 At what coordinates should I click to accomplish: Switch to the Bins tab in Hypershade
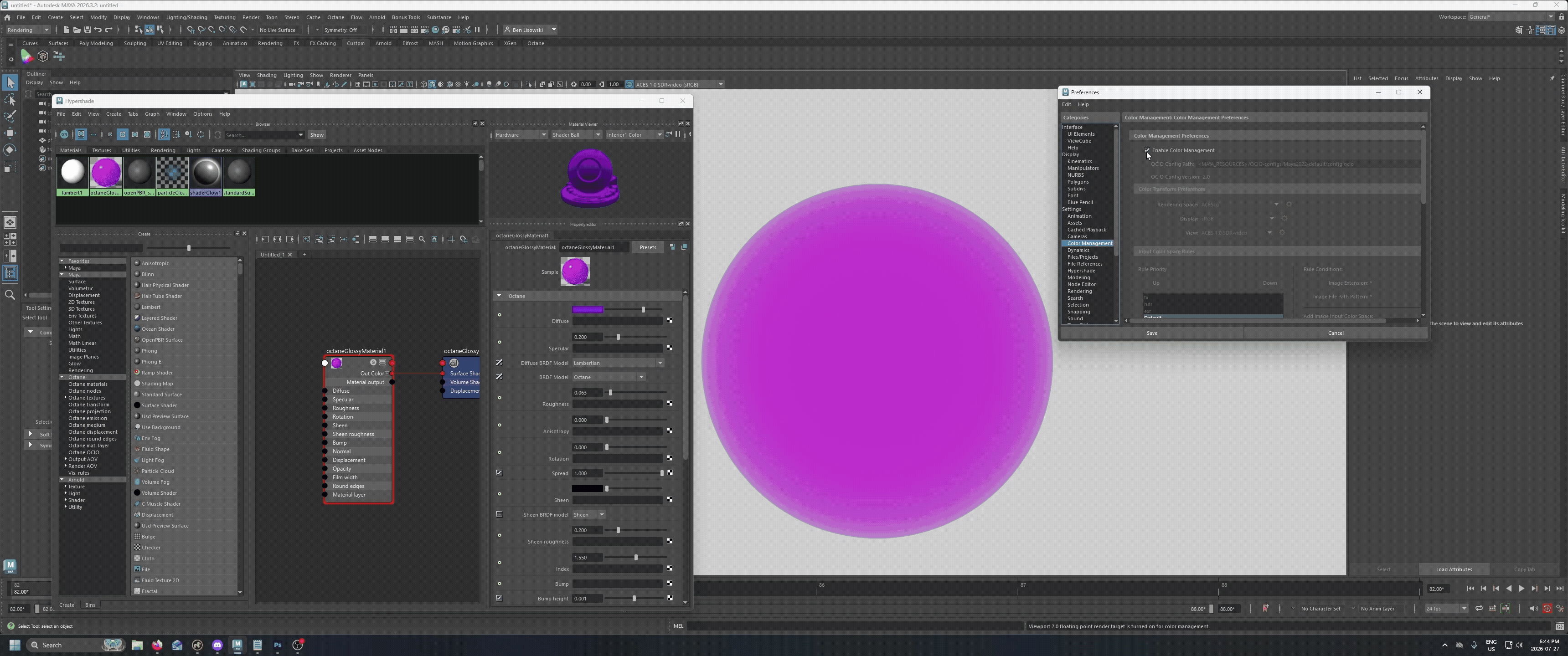pyautogui.click(x=90, y=605)
